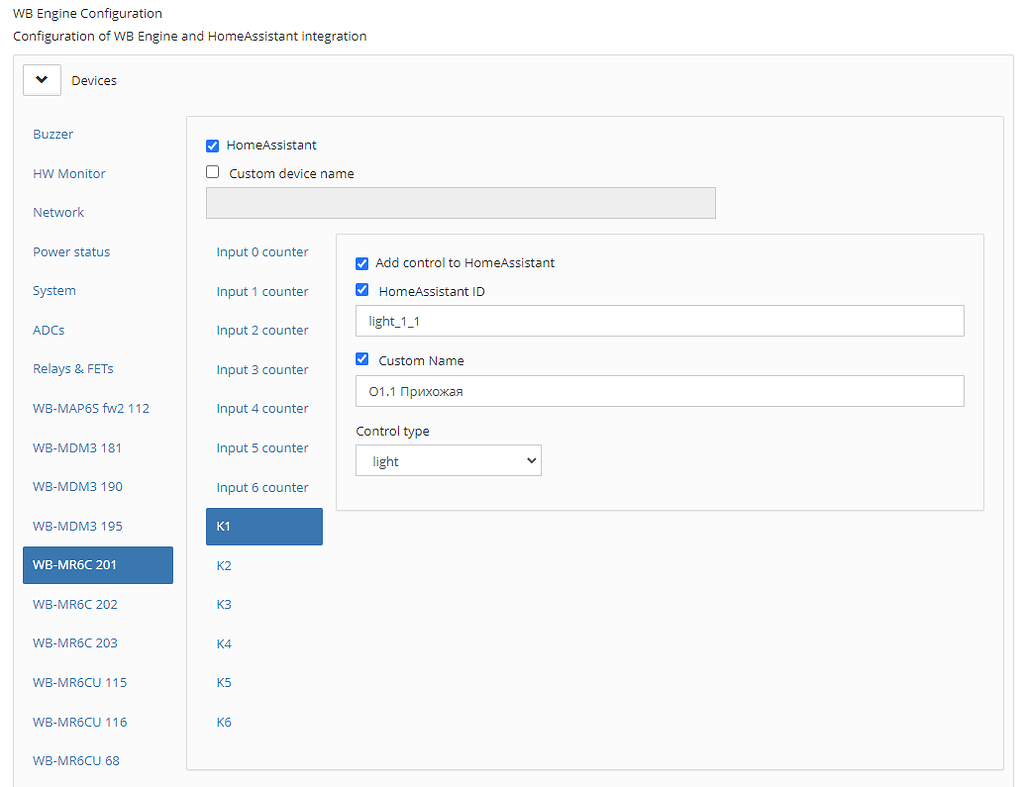Select the Buzzer device tab

pyautogui.click(x=53, y=134)
